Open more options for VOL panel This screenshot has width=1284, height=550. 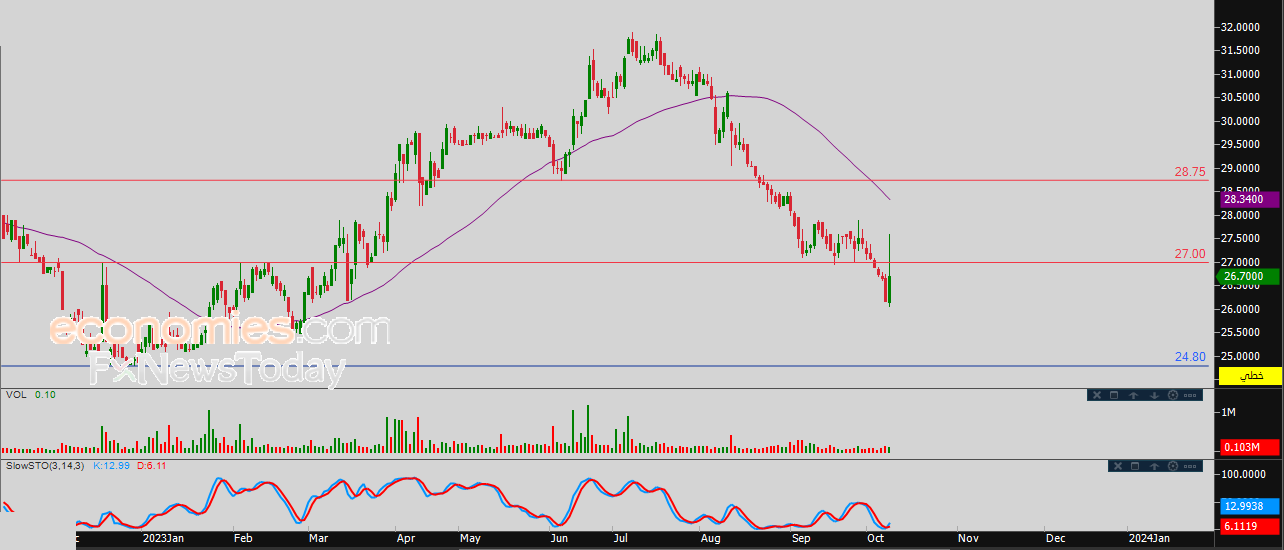(x=1190, y=395)
